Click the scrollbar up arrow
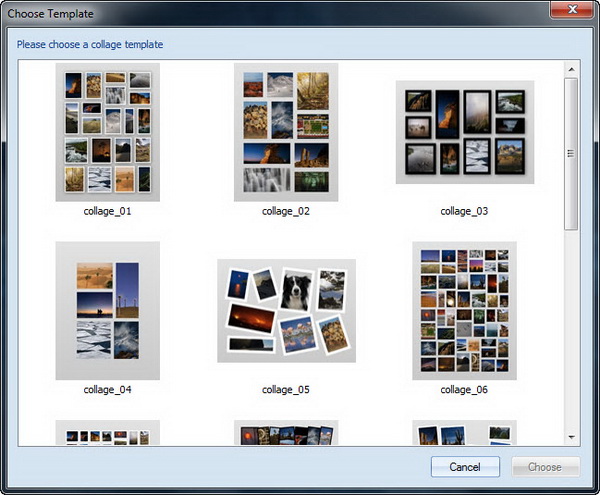 click(571, 69)
